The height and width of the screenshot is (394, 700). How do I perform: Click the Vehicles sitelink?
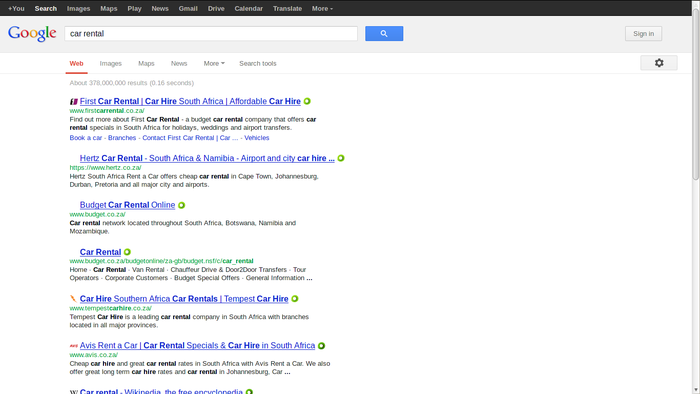coord(257,138)
